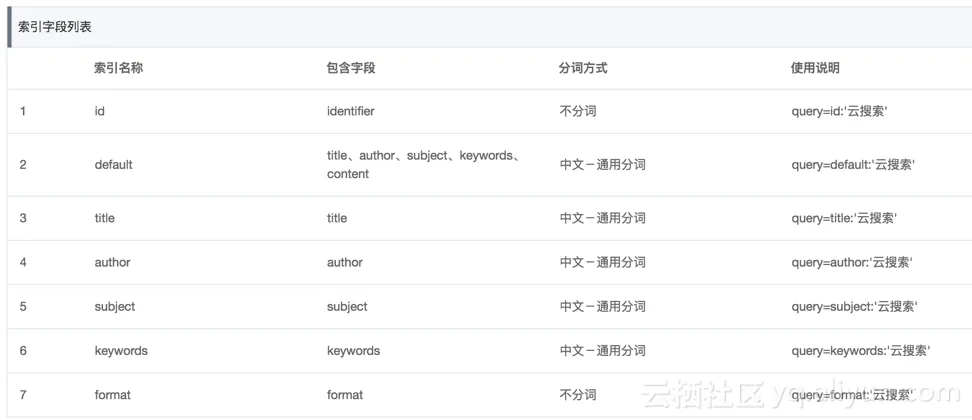Click the 索引字段列表 section header
The height and width of the screenshot is (420, 972).
coord(55,28)
